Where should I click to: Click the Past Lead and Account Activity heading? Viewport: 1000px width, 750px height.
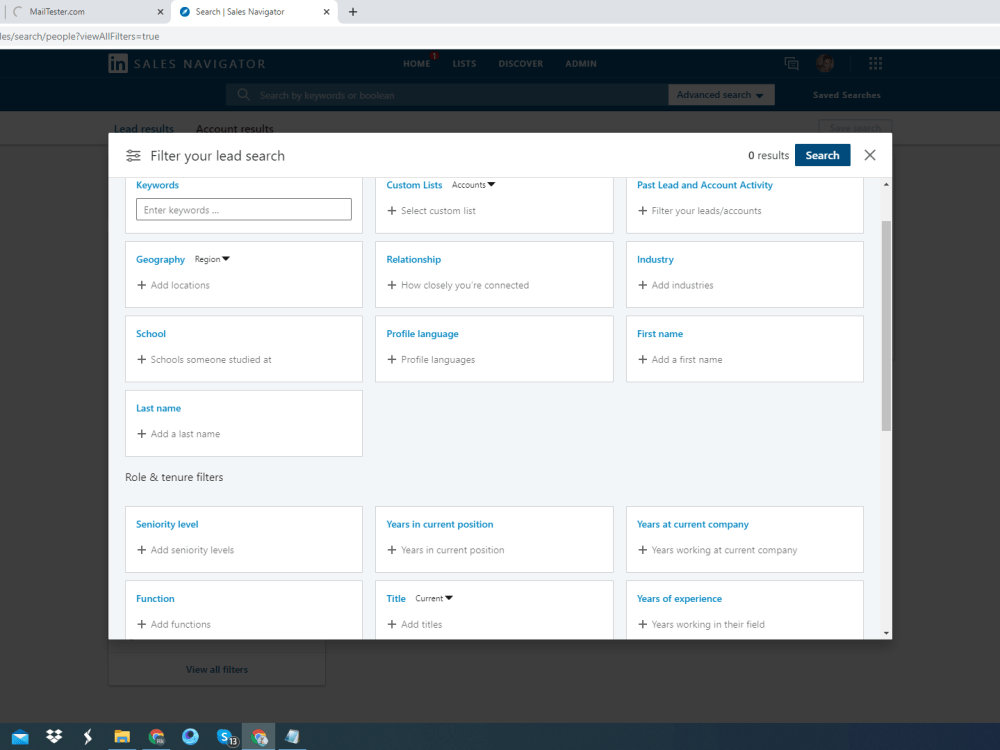click(x=705, y=185)
